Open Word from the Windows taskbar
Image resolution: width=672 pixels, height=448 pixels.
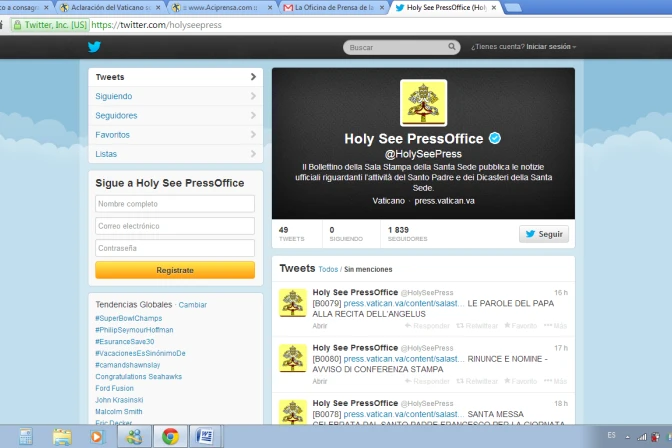click(204, 436)
